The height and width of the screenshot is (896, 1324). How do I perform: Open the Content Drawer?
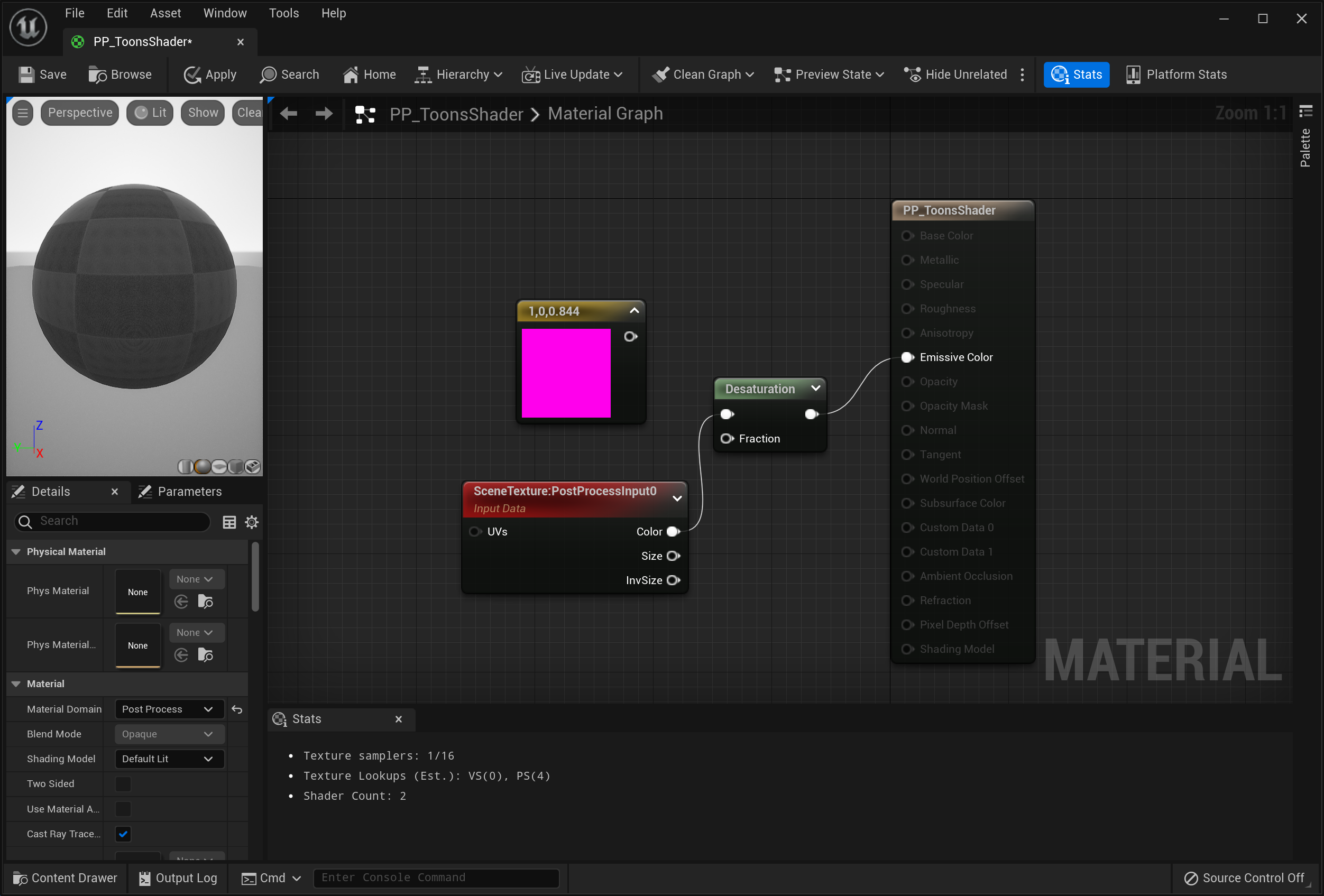(x=66, y=878)
